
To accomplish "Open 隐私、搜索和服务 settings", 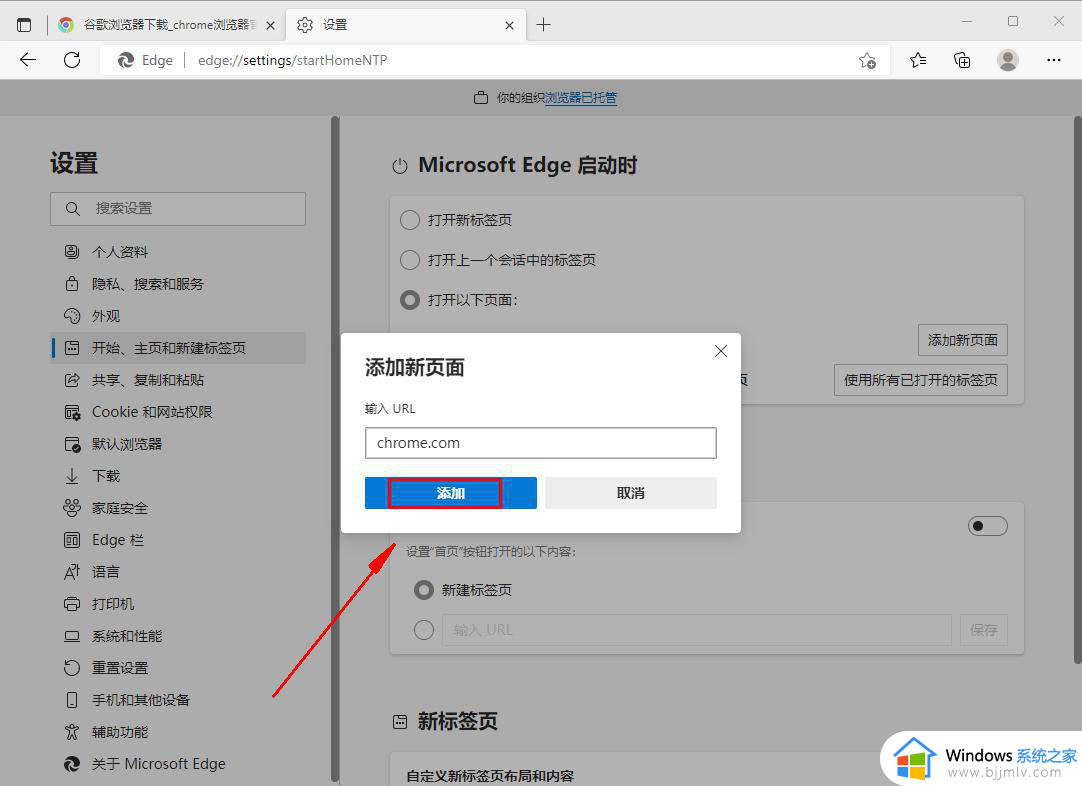I will pyautogui.click(x=178, y=284).
